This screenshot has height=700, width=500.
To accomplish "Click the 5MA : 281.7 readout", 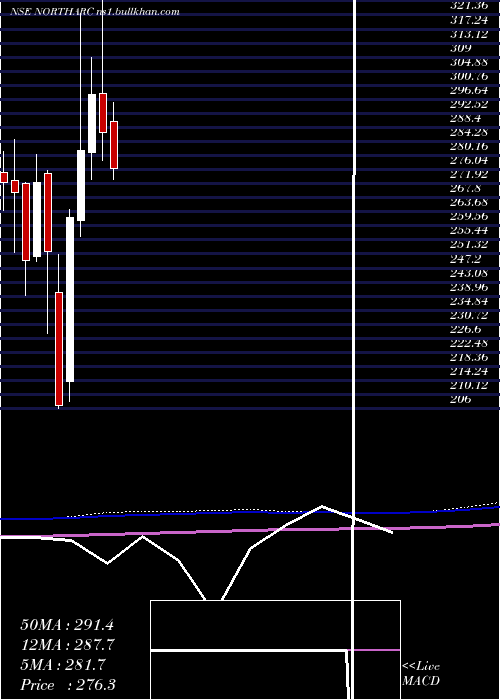I will click(x=63, y=665).
